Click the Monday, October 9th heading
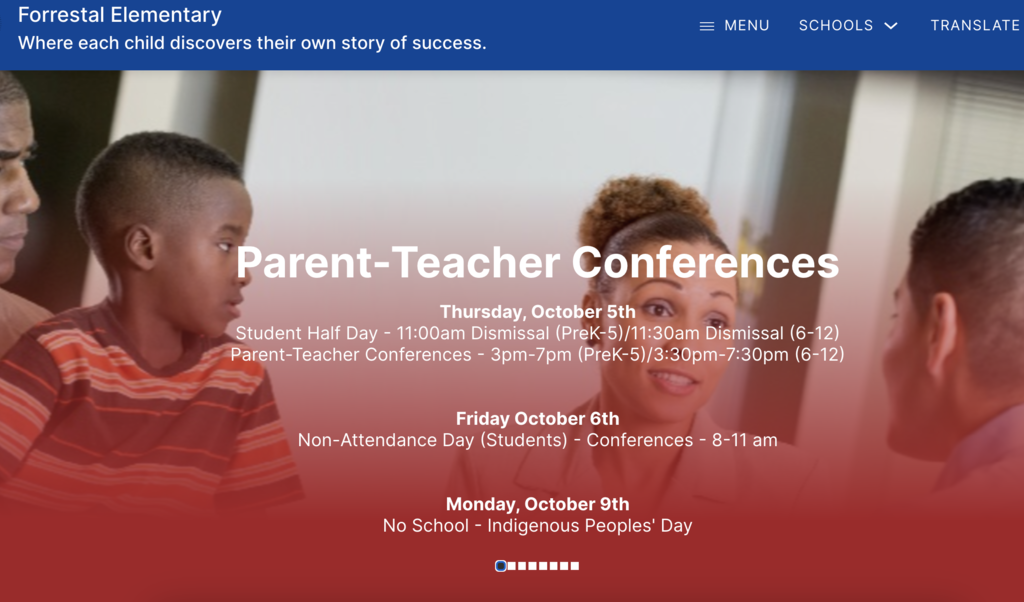 click(x=537, y=504)
